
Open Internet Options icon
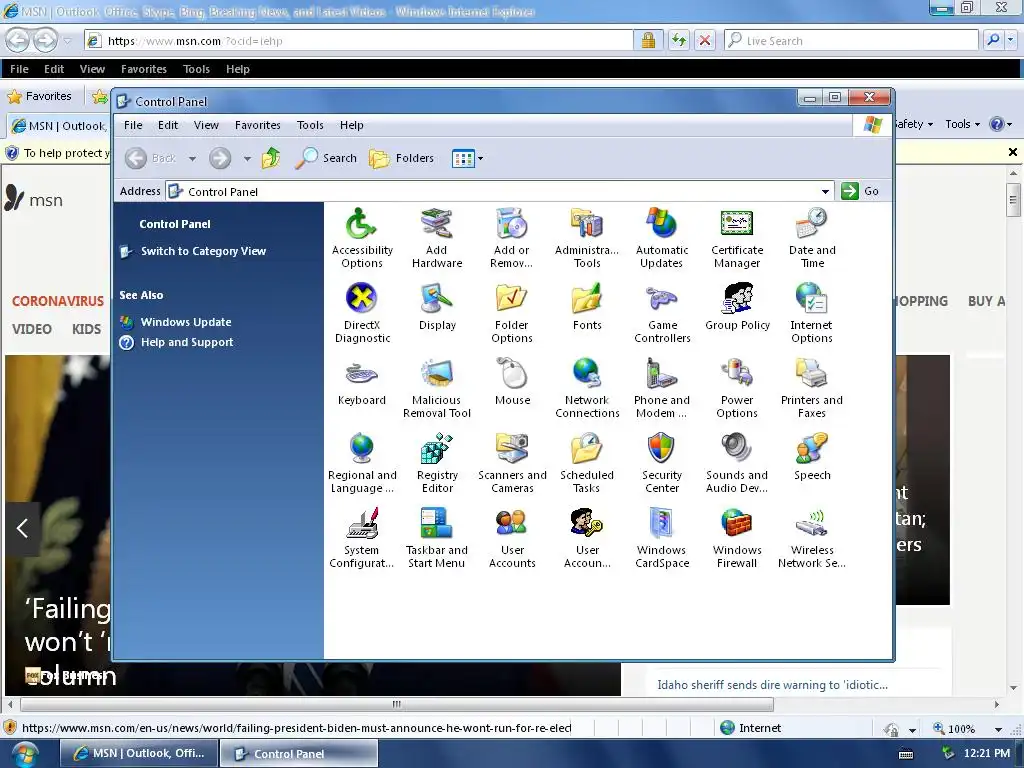coord(812,313)
